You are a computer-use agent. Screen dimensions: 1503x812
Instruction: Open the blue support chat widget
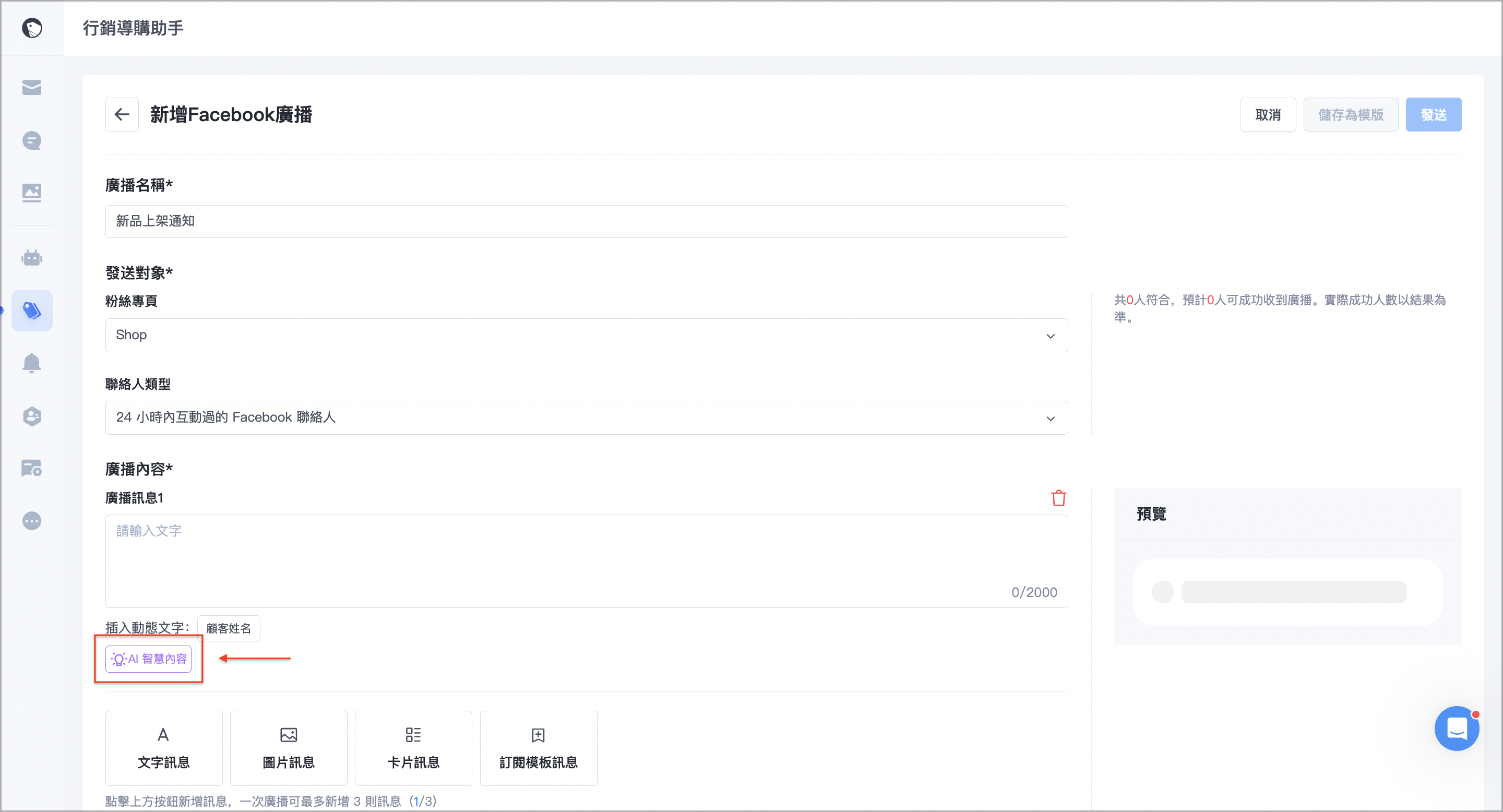coord(1457,728)
